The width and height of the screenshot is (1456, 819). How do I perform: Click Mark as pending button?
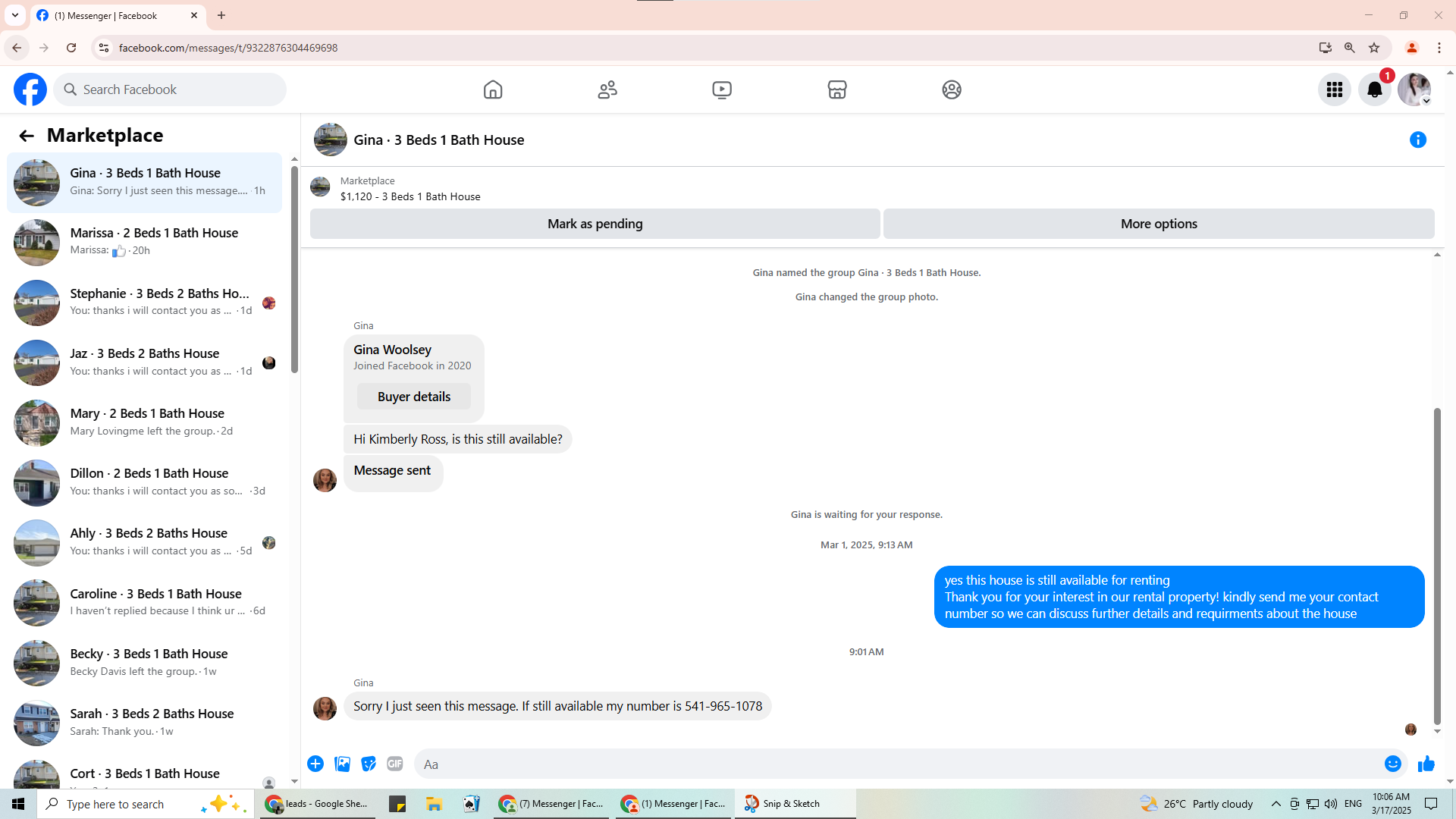tap(595, 224)
